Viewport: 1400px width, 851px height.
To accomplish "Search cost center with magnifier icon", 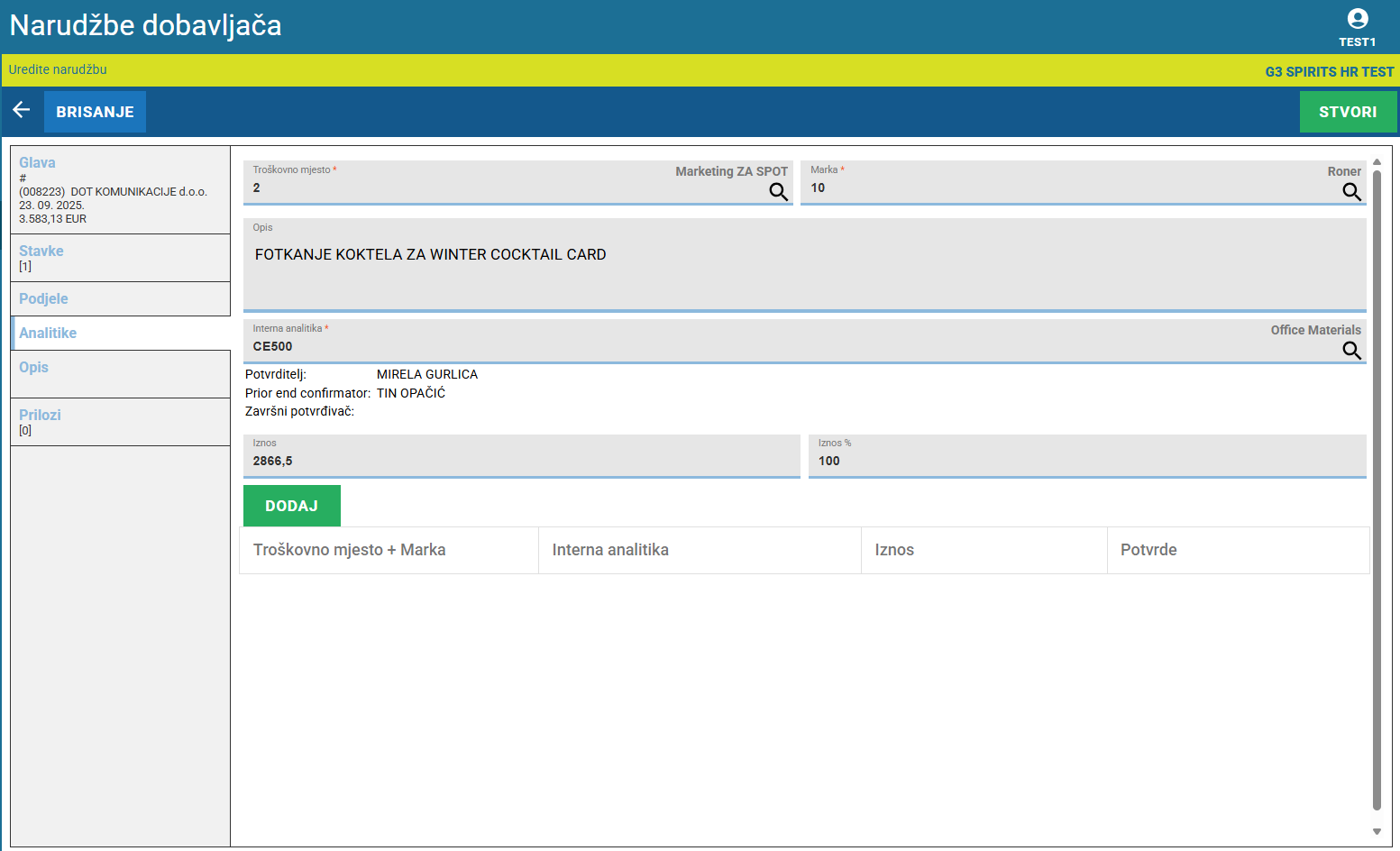I will [778, 192].
